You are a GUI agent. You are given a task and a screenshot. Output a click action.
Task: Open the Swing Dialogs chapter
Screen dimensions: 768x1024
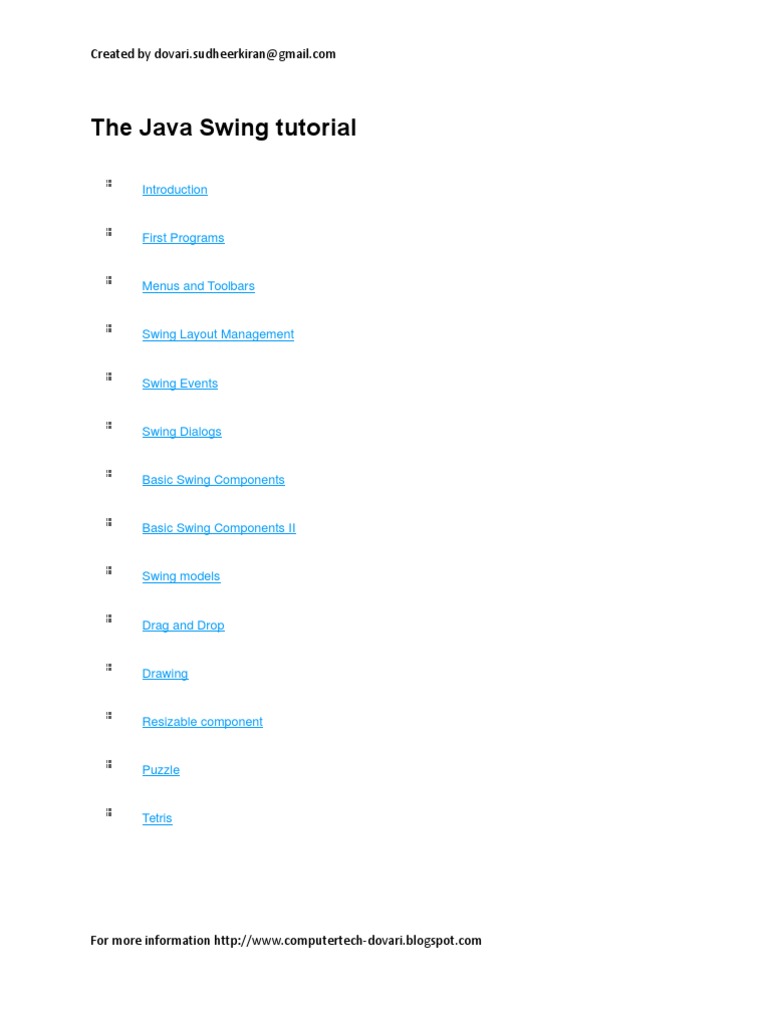pos(182,432)
